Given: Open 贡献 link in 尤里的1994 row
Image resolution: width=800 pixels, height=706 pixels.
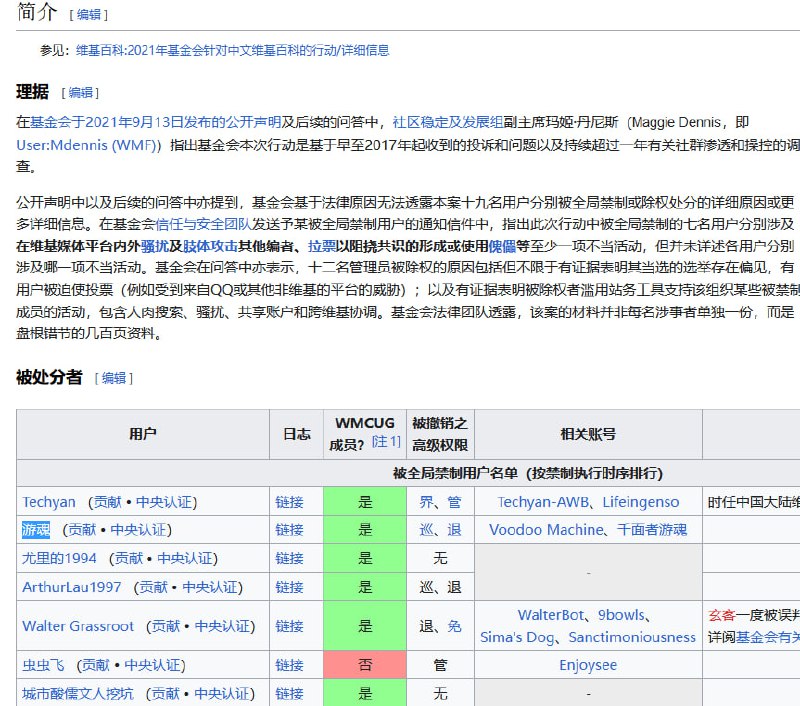Looking at the screenshot, I should (x=129, y=559).
